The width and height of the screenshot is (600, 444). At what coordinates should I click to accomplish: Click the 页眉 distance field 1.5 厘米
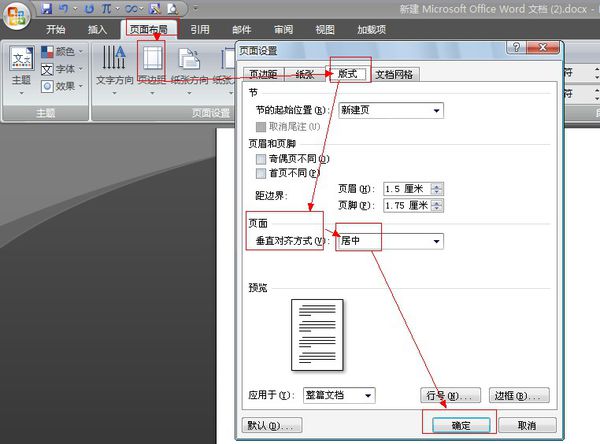click(x=407, y=189)
